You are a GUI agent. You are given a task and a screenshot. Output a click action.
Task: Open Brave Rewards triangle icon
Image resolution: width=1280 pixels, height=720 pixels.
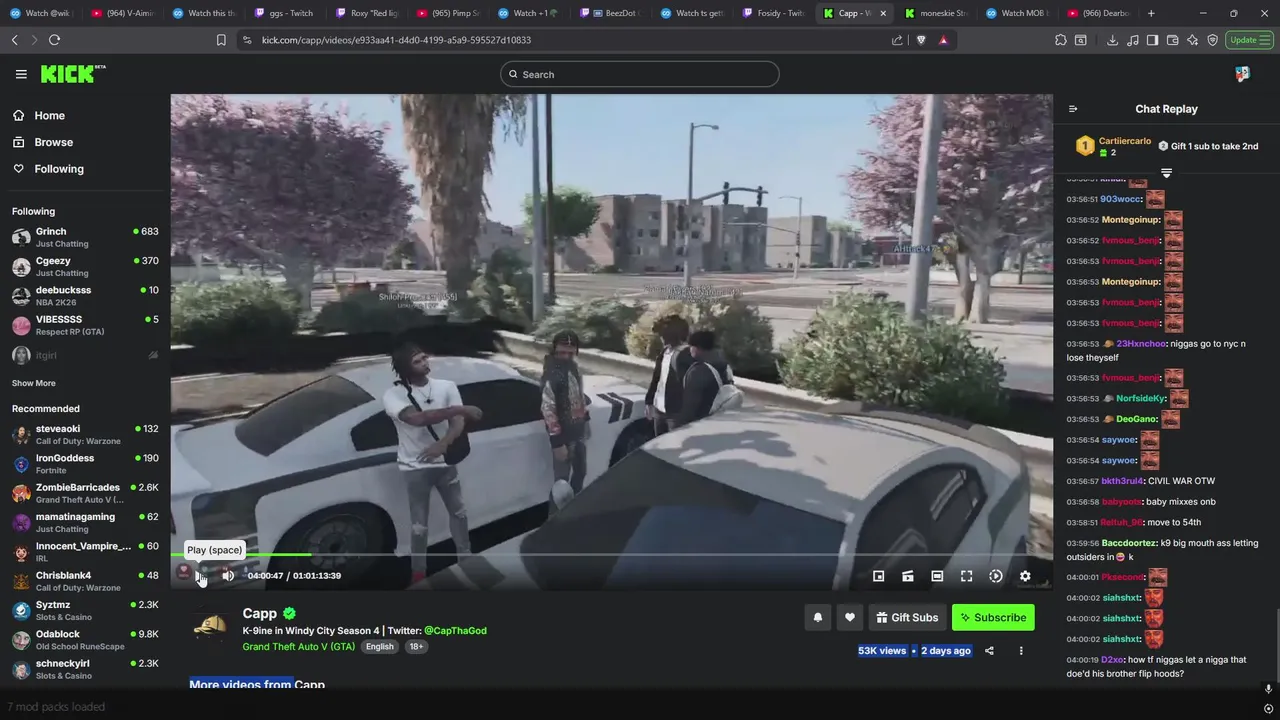point(943,40)
